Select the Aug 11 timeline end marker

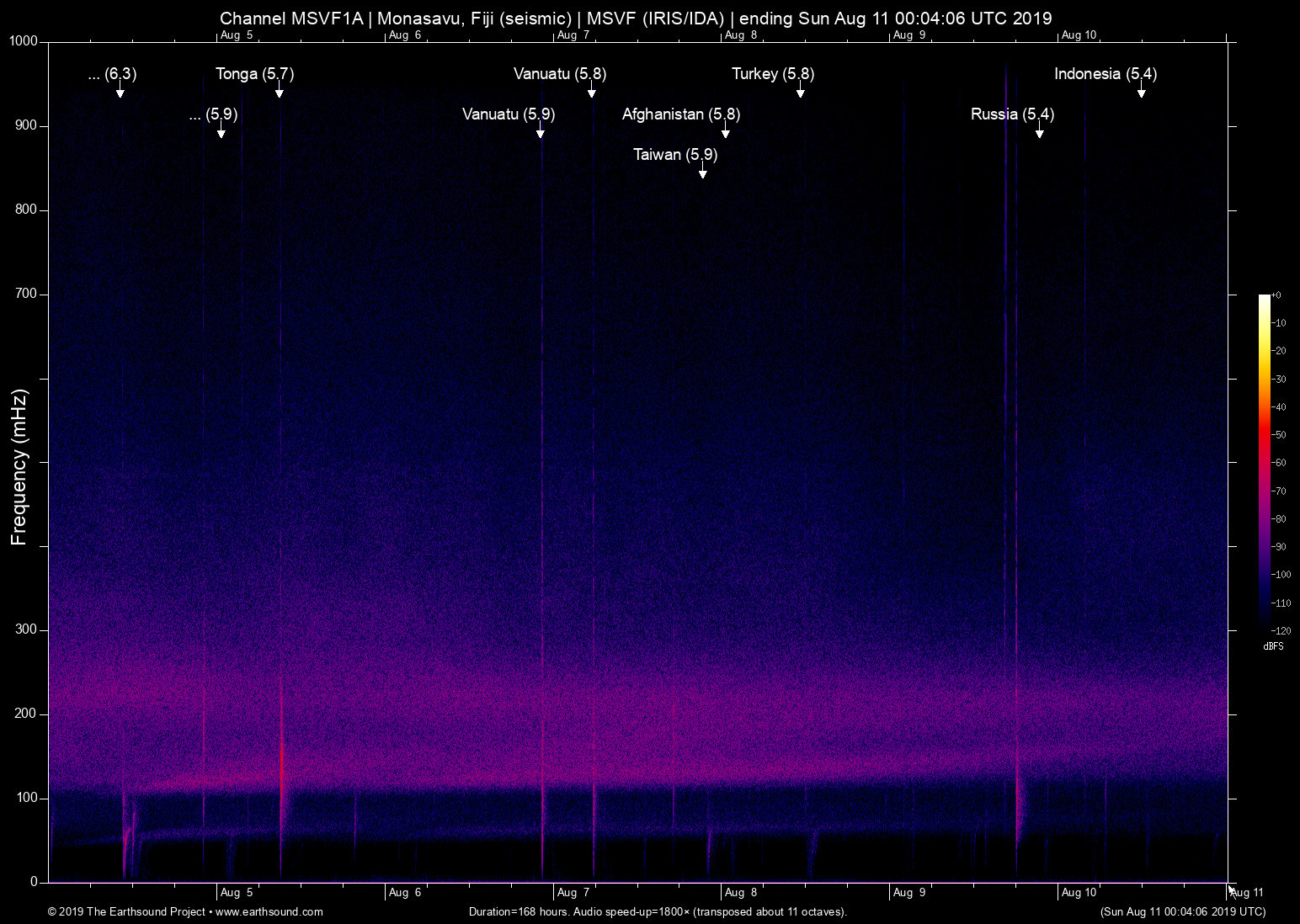tap(1246, 892)
